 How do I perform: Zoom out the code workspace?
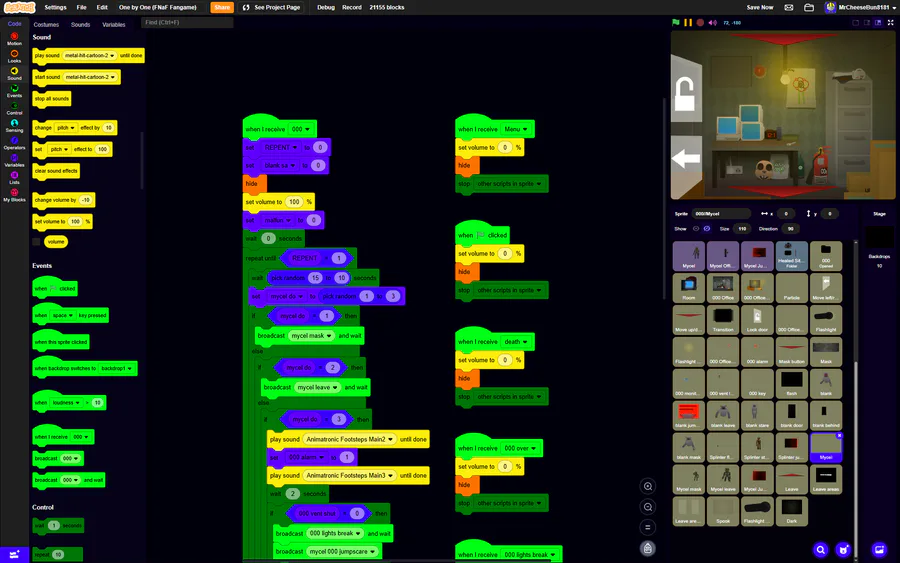click(x=647, y=507)
